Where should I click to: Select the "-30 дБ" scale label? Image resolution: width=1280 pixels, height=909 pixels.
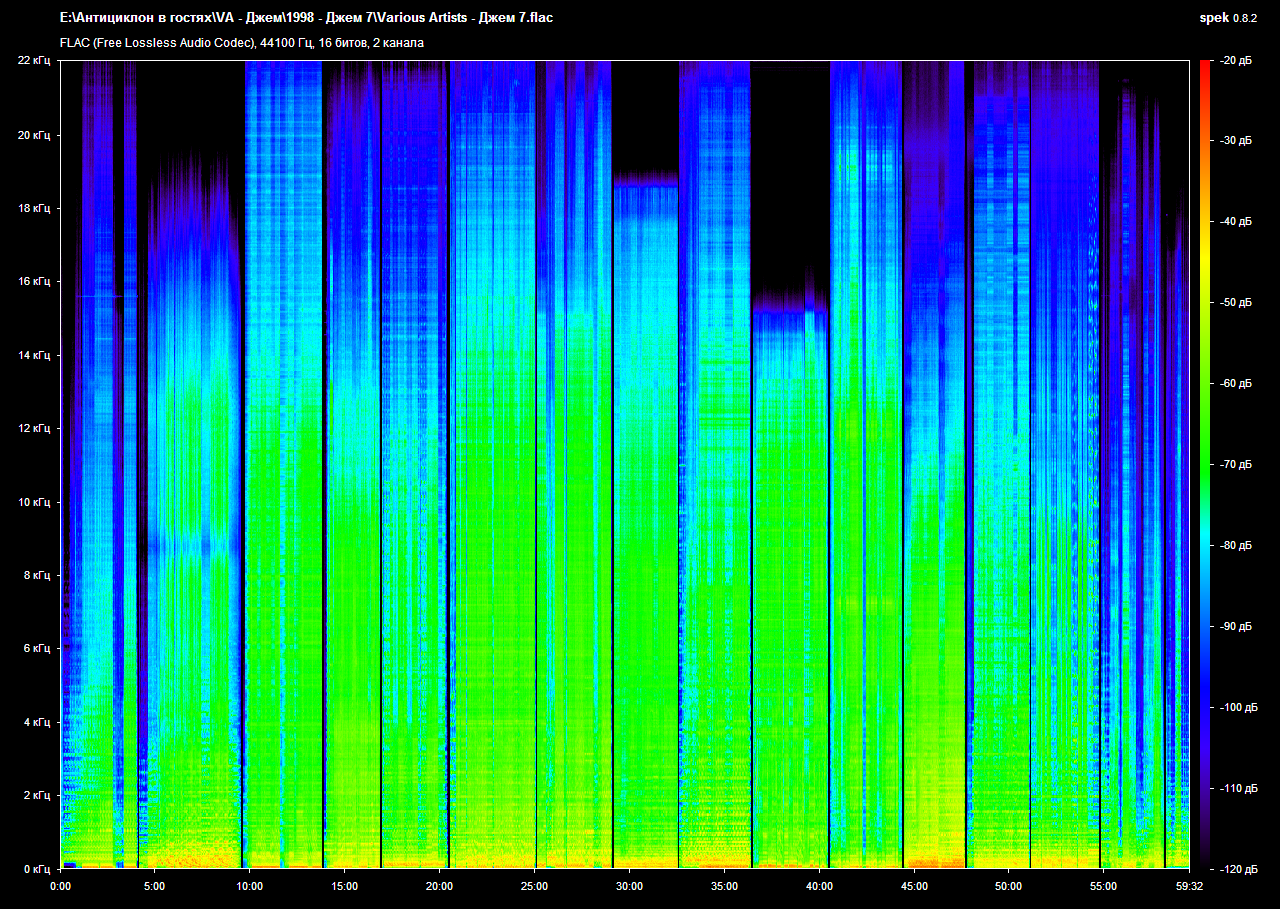[1237, 142]
